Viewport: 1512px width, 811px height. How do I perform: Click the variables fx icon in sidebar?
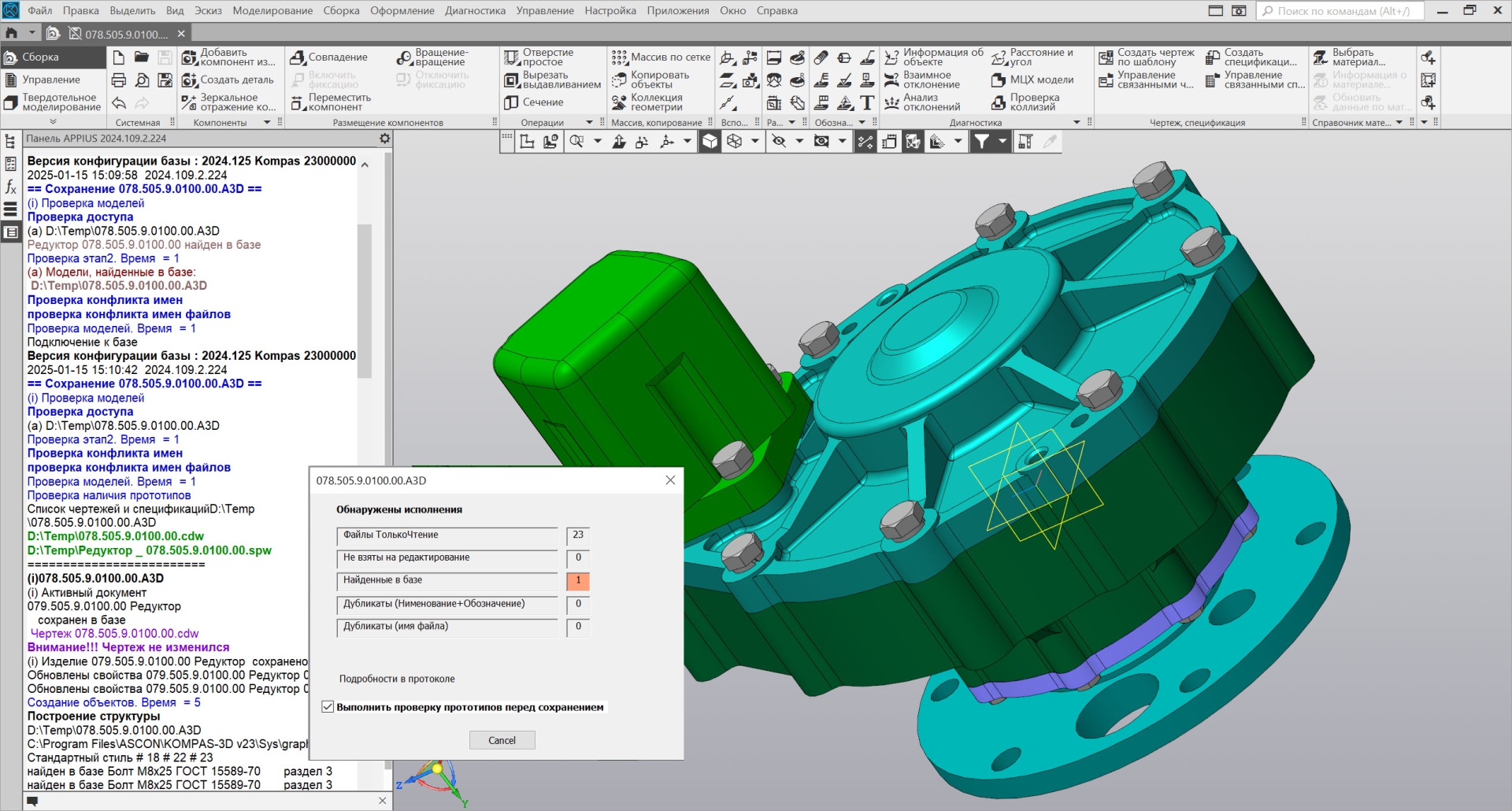(x=10, y=187)
